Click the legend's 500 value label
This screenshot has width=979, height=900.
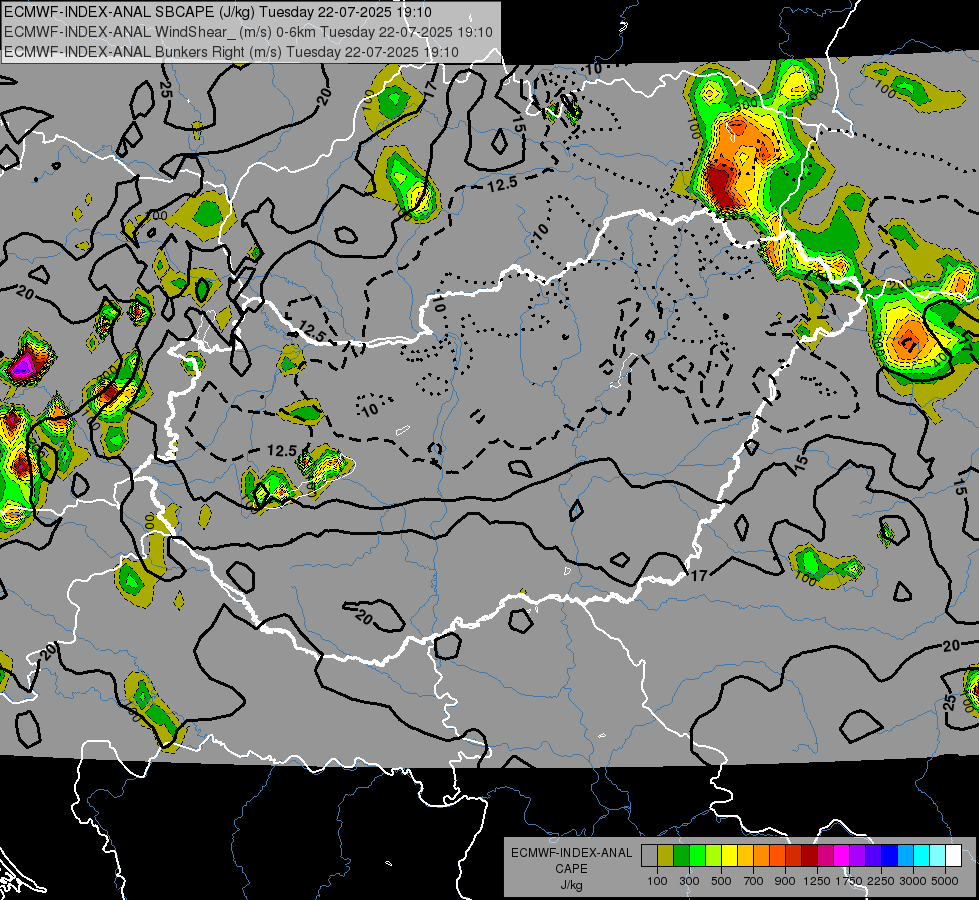coord(721,881)
